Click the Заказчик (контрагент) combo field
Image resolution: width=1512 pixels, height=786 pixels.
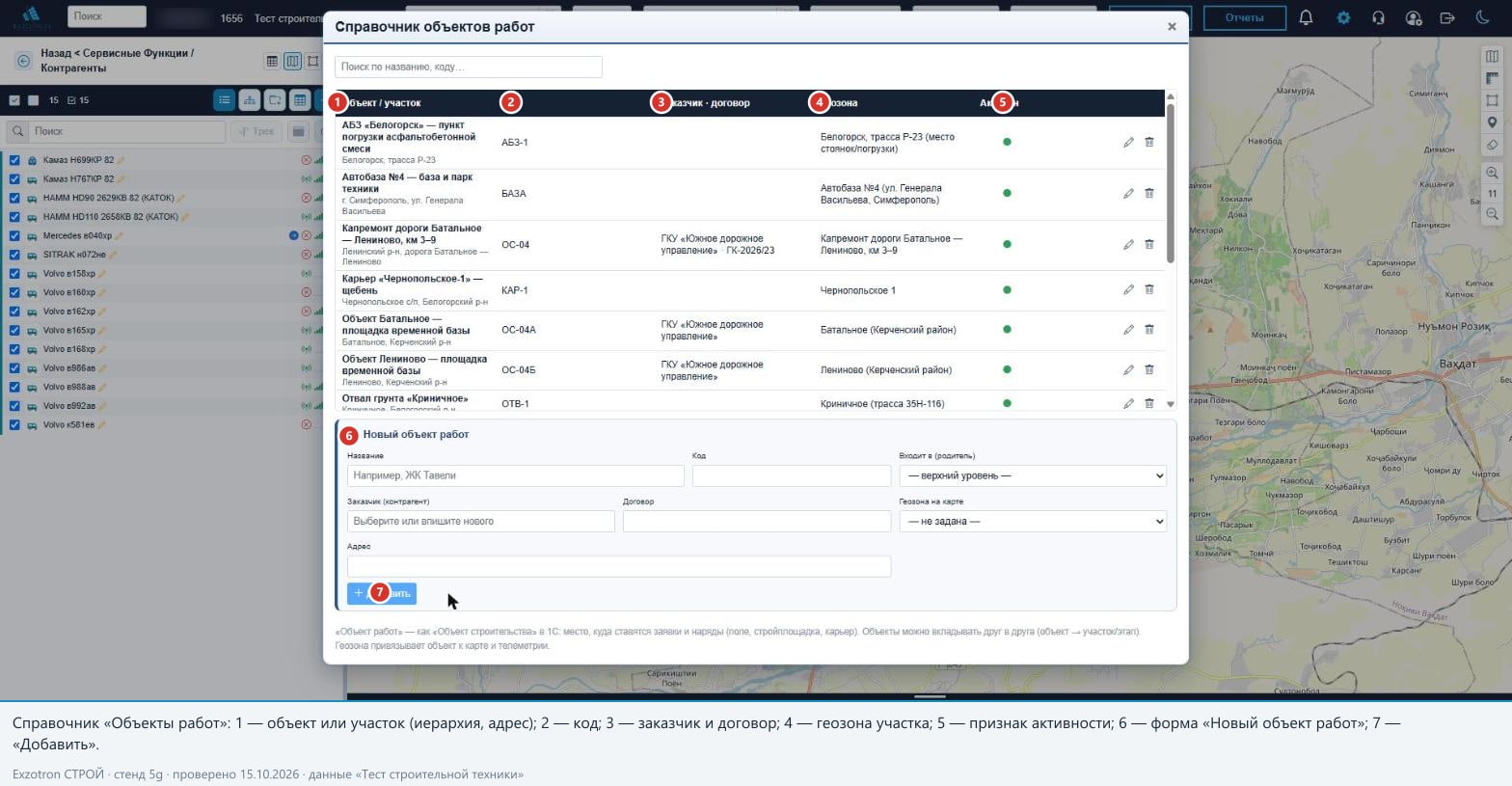(x=481, y=522)
